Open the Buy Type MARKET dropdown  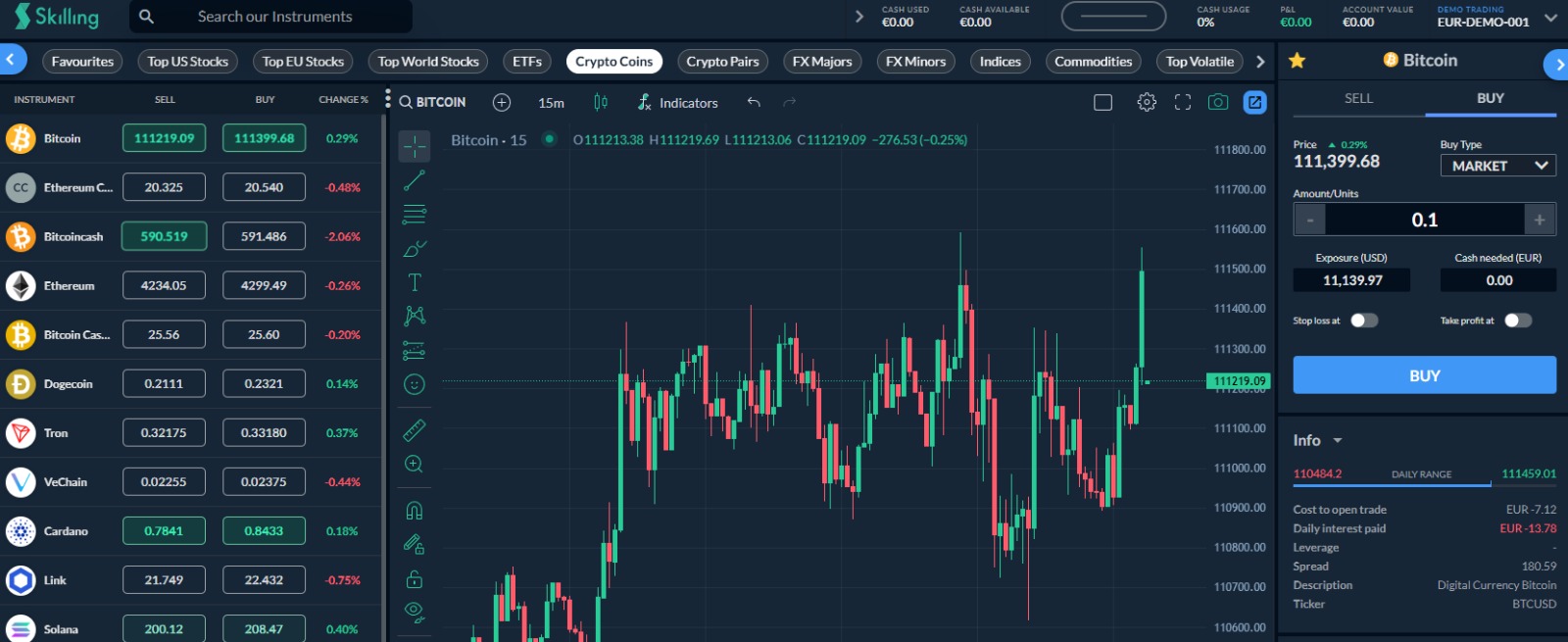1498,166
